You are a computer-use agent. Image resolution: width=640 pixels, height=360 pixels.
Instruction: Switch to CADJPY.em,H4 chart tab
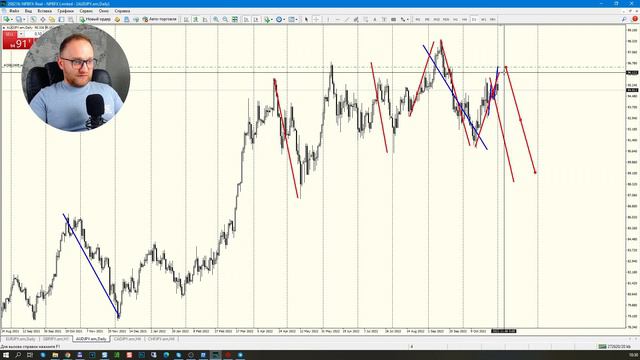127,339
